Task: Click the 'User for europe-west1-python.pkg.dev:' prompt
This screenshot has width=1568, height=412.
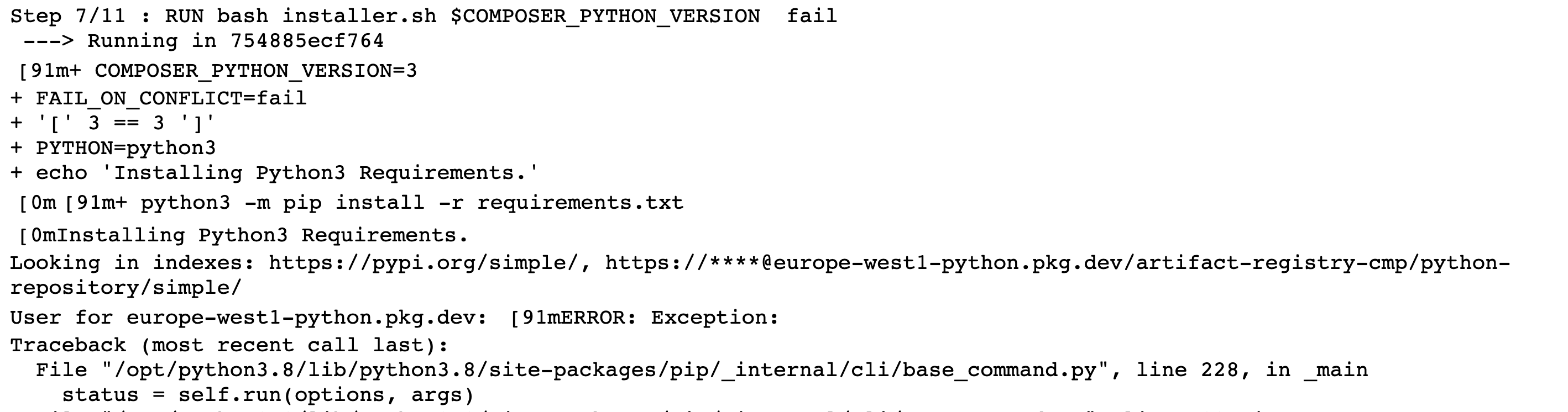Action: (x=248, y=318)
